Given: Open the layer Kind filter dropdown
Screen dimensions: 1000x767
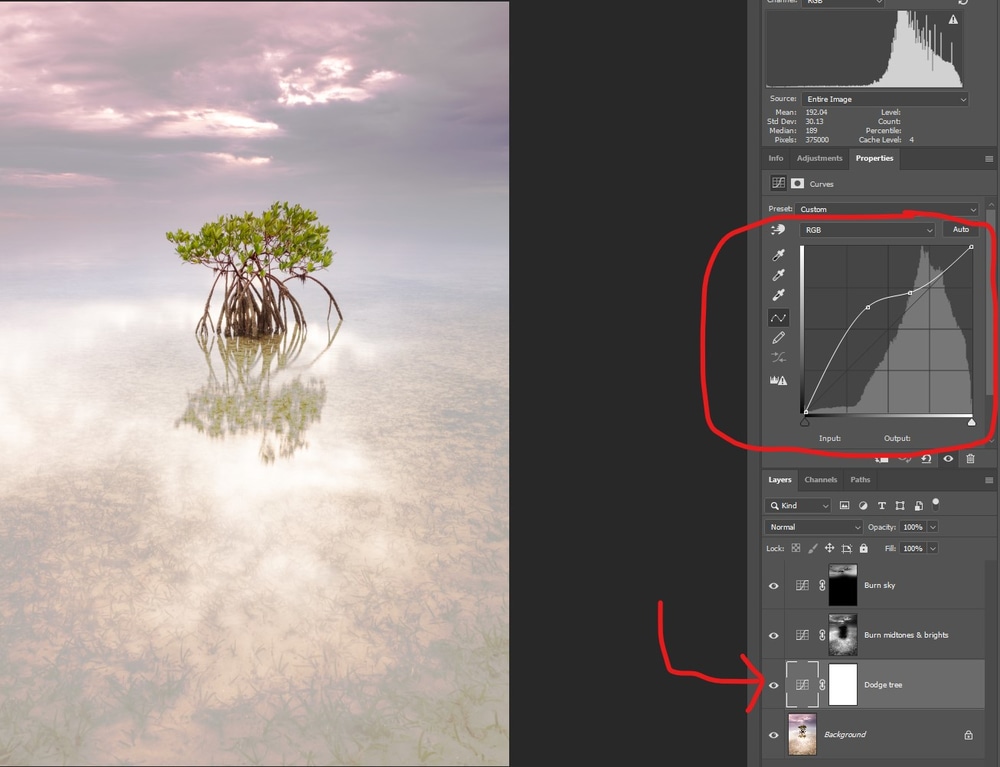Looking at the screenshot, I should tap(798, 506).
